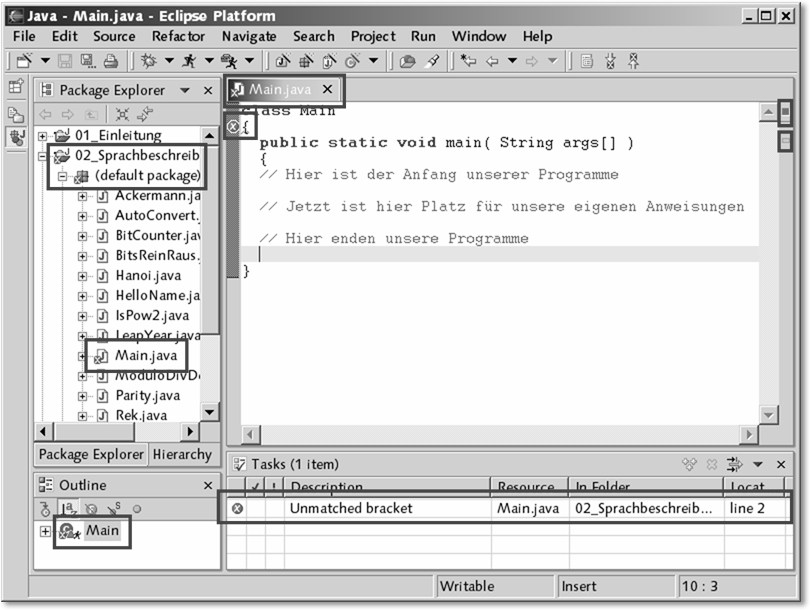Screen dimensions: 810x610
Task: Open the Refactor menu
Action: click(178, 36)
